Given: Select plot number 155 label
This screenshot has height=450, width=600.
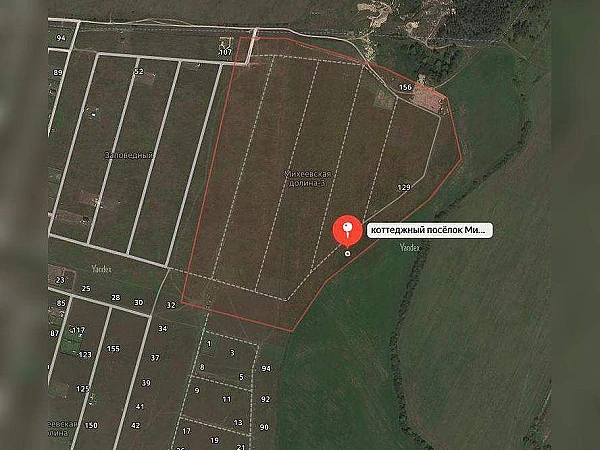Looking at the screenshot, I should click(x=113, y=349).
